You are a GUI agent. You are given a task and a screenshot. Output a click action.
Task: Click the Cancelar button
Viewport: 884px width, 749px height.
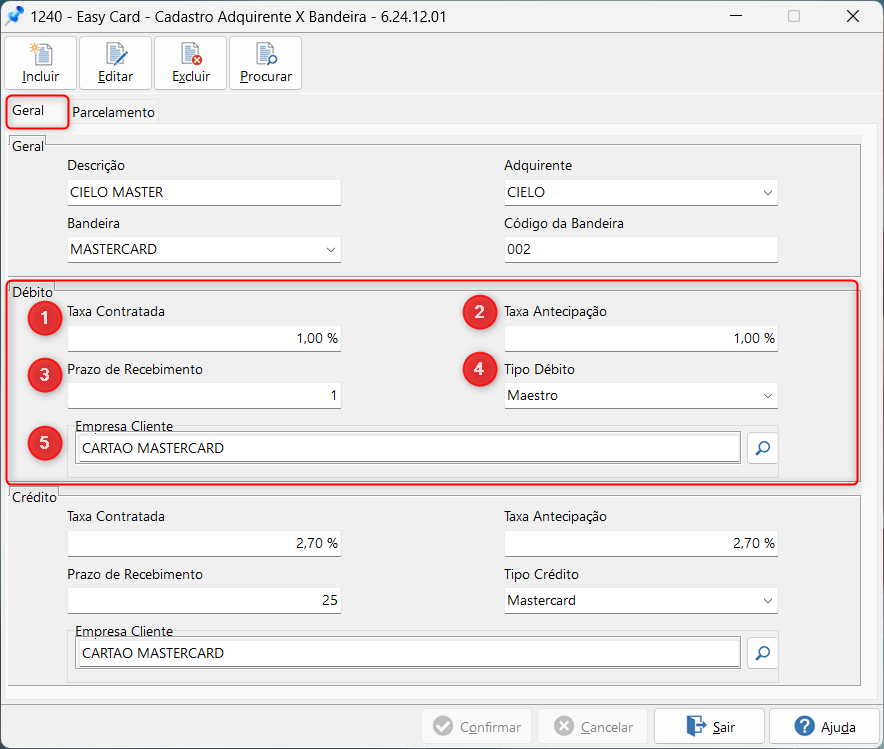(594, 726)
